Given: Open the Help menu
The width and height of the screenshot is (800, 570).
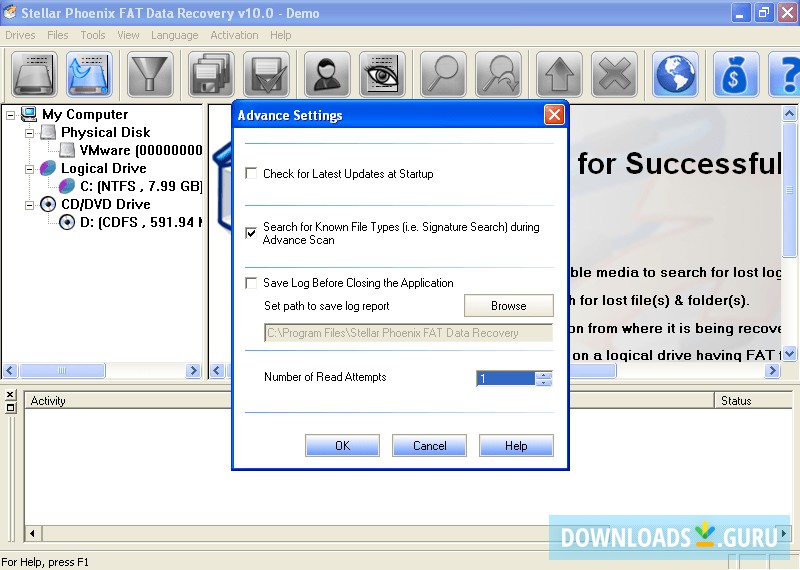Looking at the screenshot, I should tap(281, 35).
